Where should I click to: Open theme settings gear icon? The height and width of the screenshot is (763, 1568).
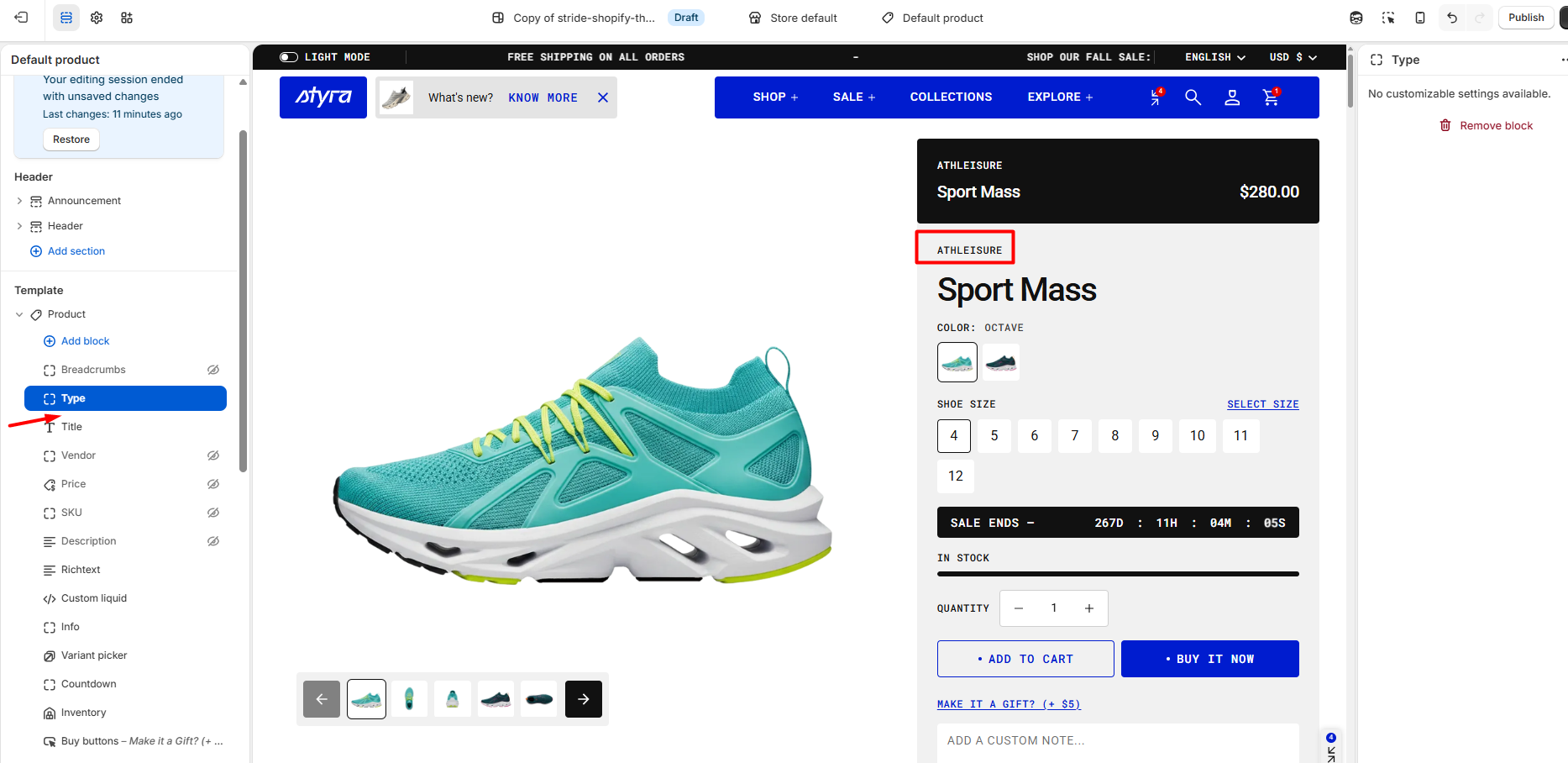click(97, 18)
